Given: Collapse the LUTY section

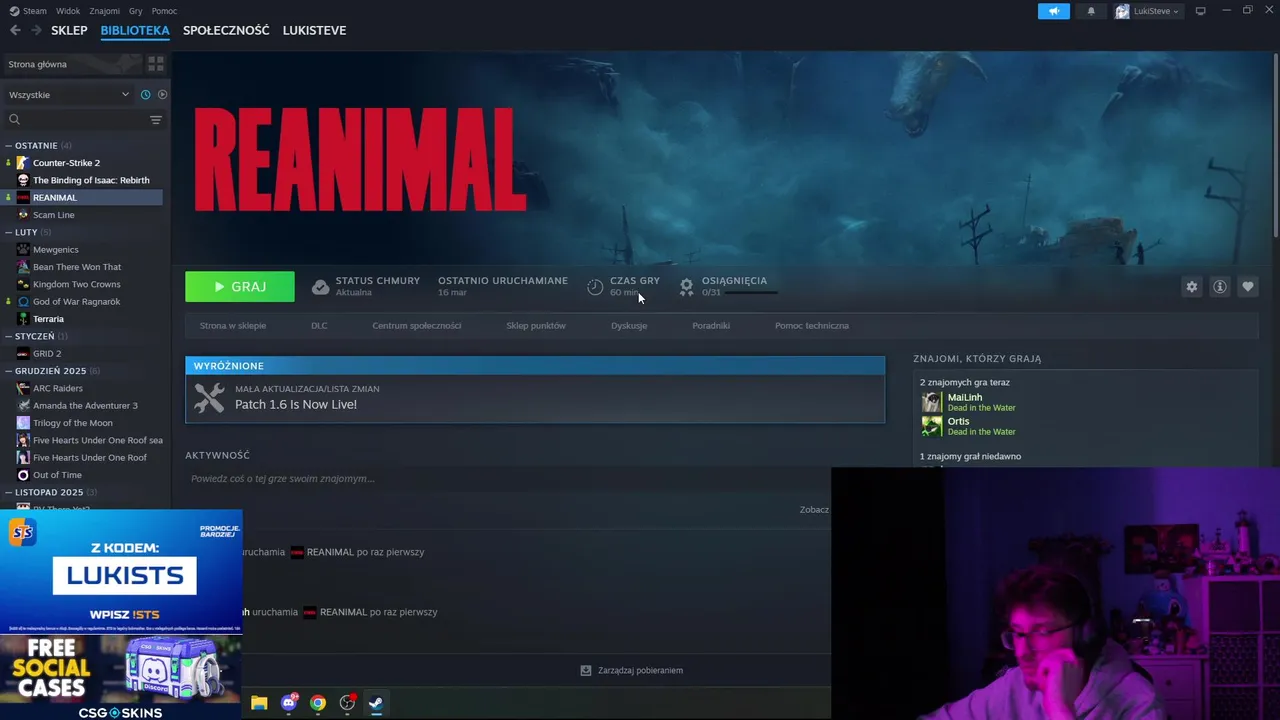Looking at the screenshot, I should point(8,232).
